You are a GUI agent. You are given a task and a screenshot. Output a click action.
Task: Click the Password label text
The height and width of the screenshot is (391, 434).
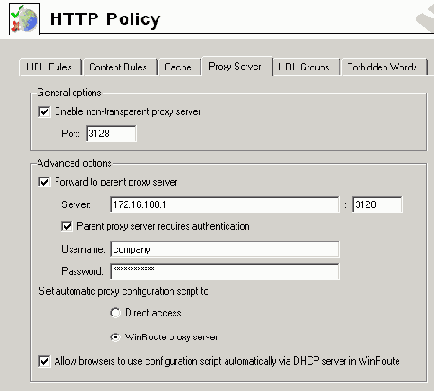(x=82, y=271)
